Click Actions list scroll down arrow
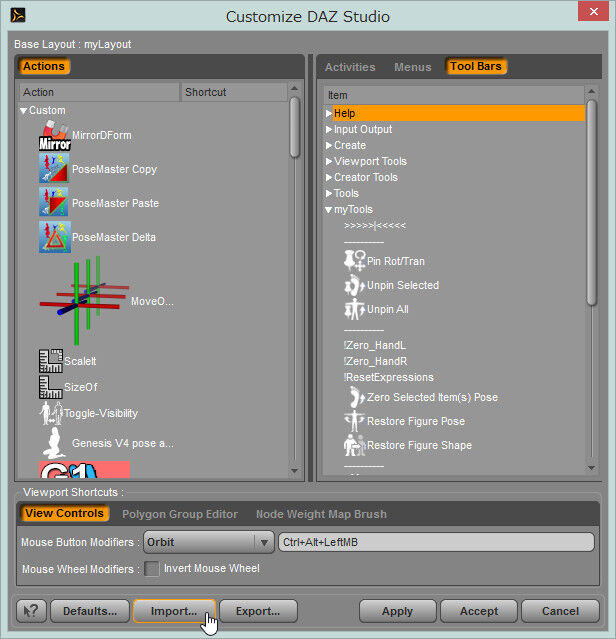616x639 pixels. 295,471
